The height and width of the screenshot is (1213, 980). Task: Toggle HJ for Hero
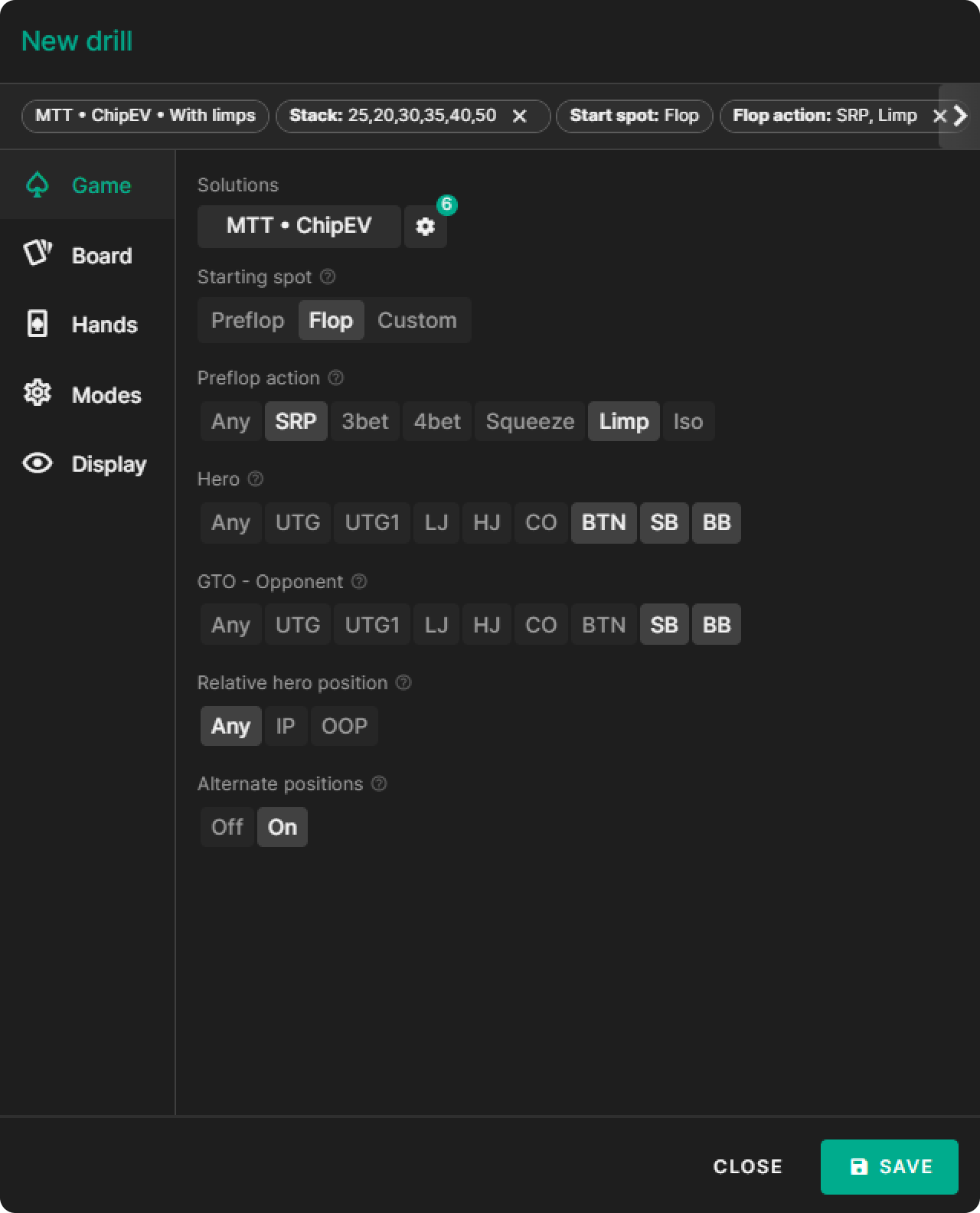point(487,523)
